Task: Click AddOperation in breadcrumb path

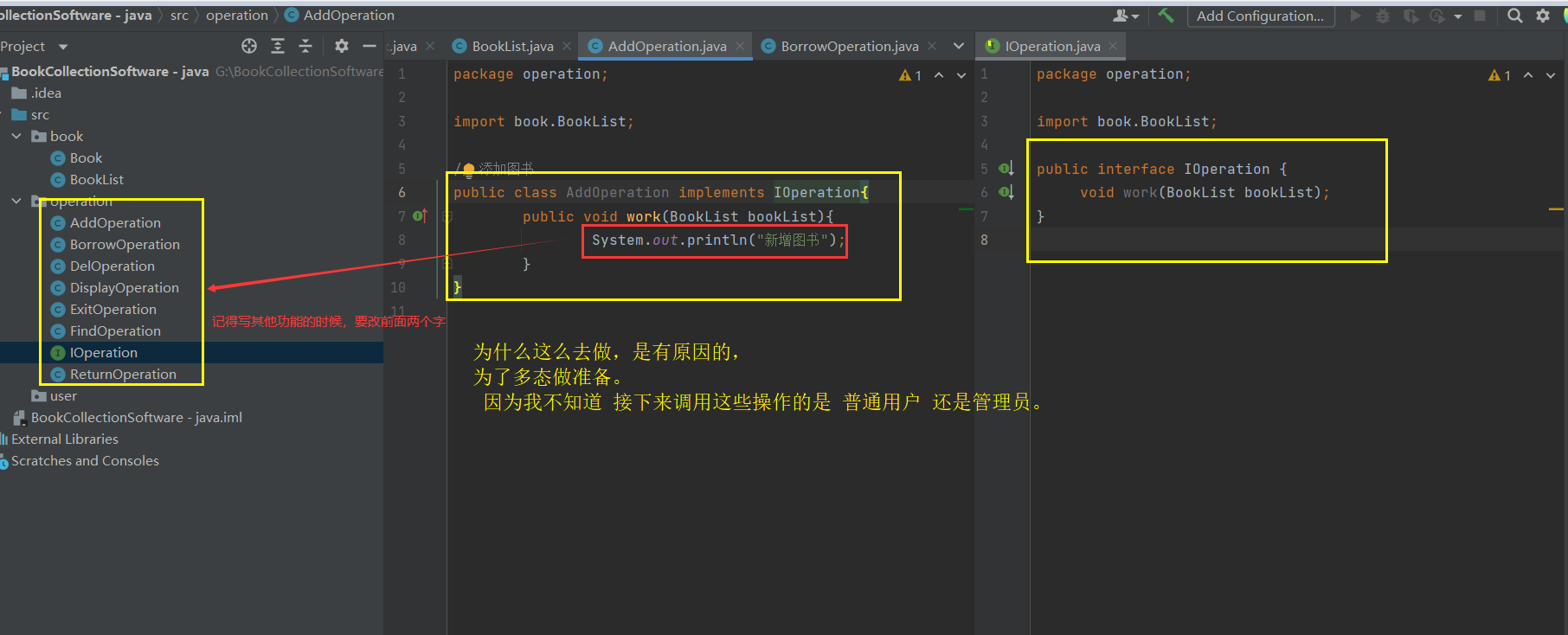Action: click(339, 15)
